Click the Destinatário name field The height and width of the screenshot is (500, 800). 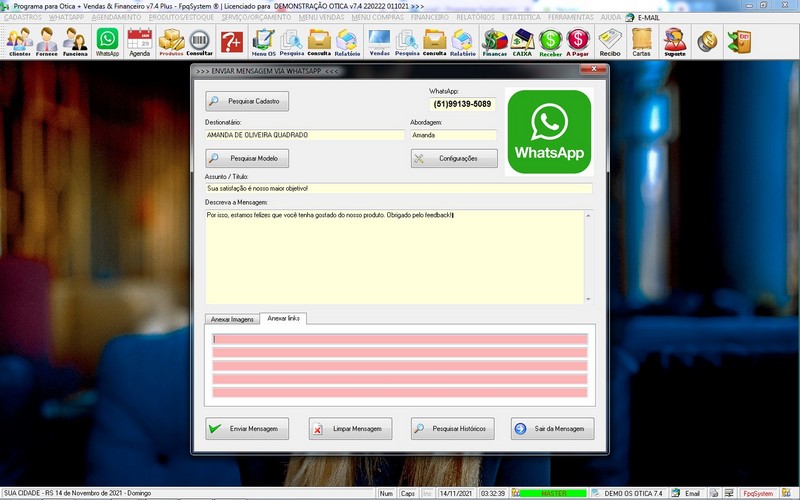point(305,135)
